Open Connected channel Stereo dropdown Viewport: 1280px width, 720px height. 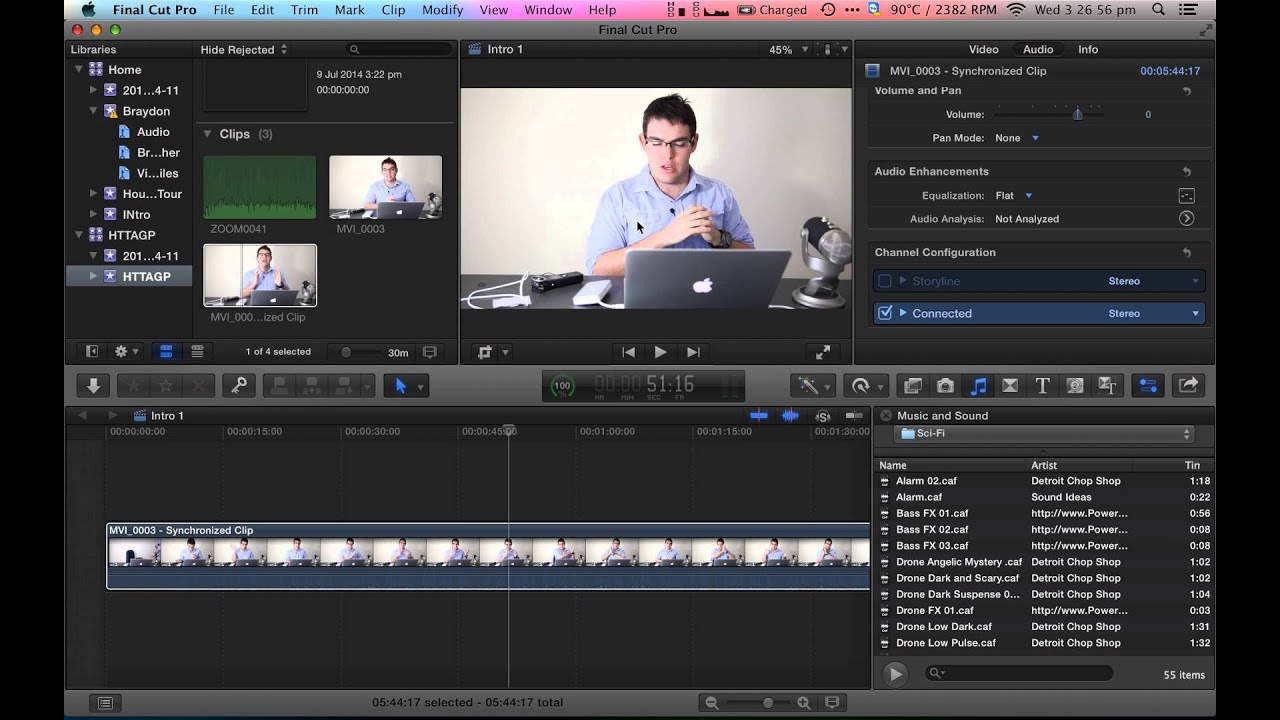(1154, 313)
